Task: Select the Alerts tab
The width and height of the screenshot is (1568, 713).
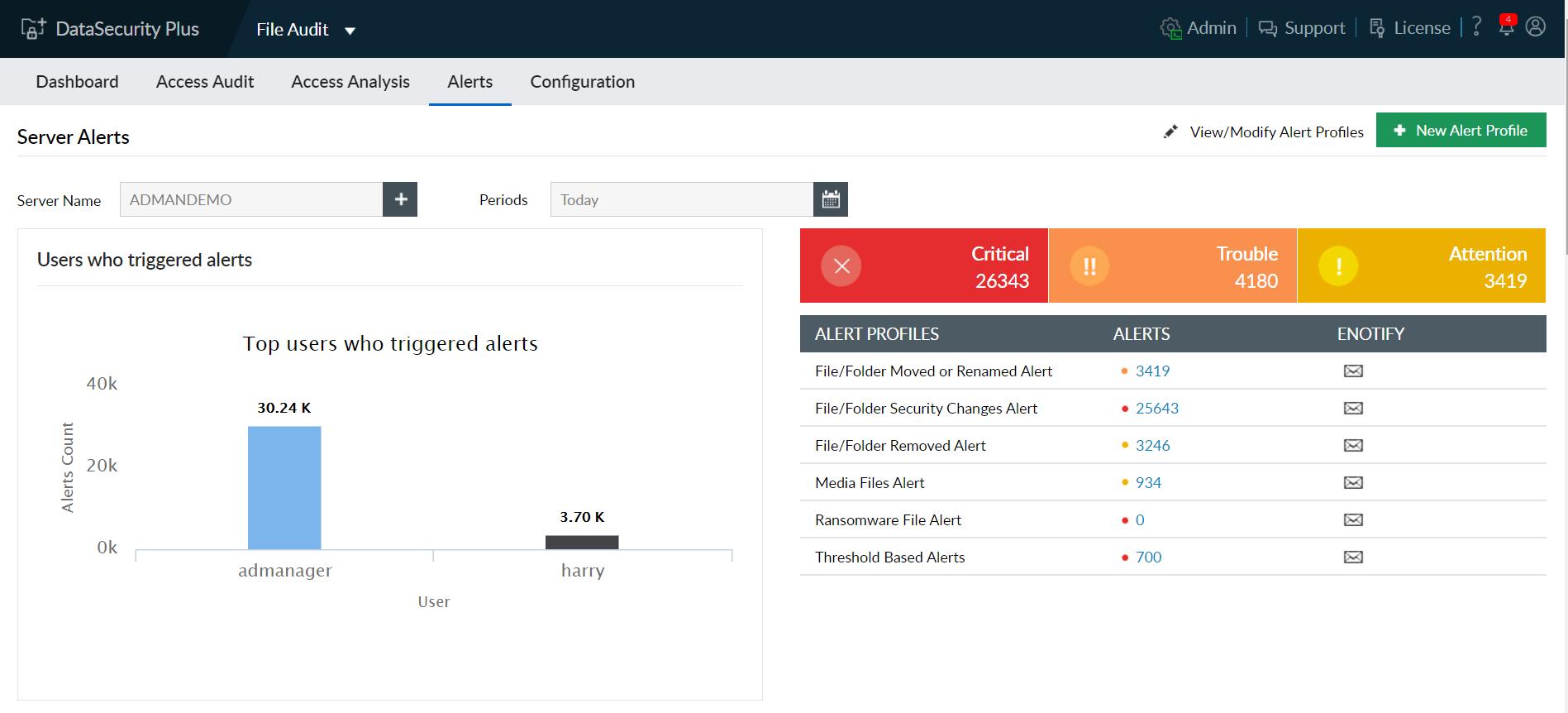Action: (470, 82)
